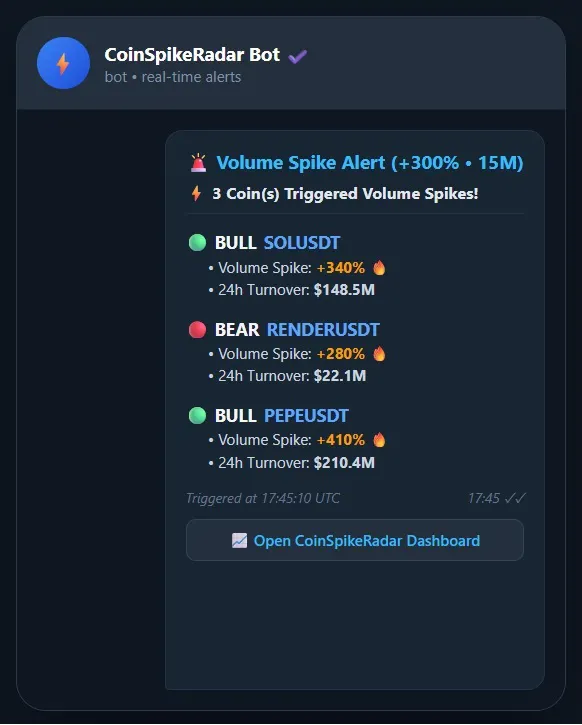The width and height of the screenshot is (582, 725).
Task: Click the red circle beside BEAR RENDERUSDT
Action: [x=197, y=330]
